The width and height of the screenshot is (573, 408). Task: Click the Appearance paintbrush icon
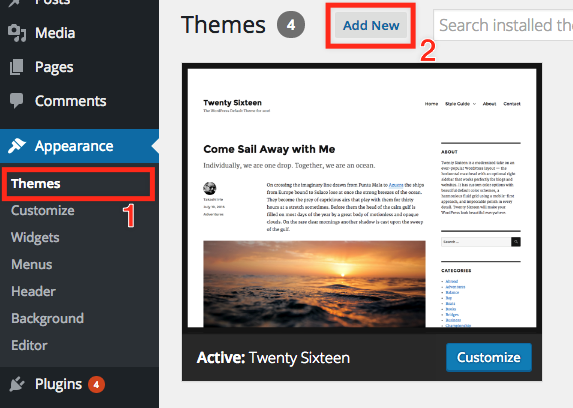coord(17,146)
